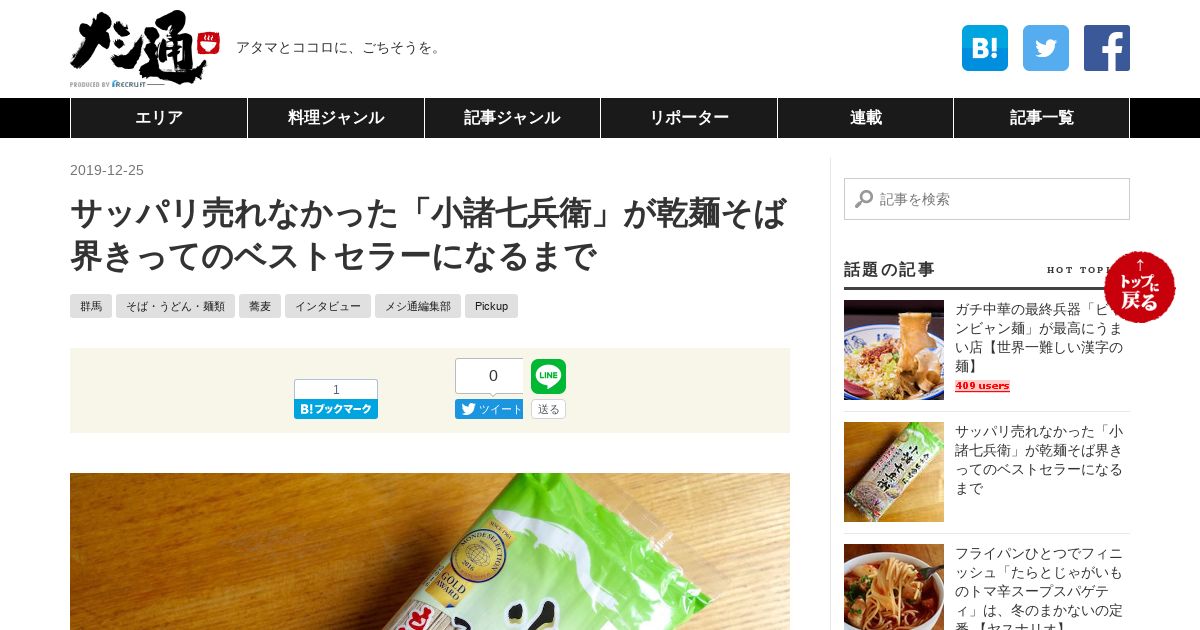The width and height of the screenshot is (1200, 630).
Task: Open the 料理ジャンル navigation menu
Action: click(x=336, y=118)
